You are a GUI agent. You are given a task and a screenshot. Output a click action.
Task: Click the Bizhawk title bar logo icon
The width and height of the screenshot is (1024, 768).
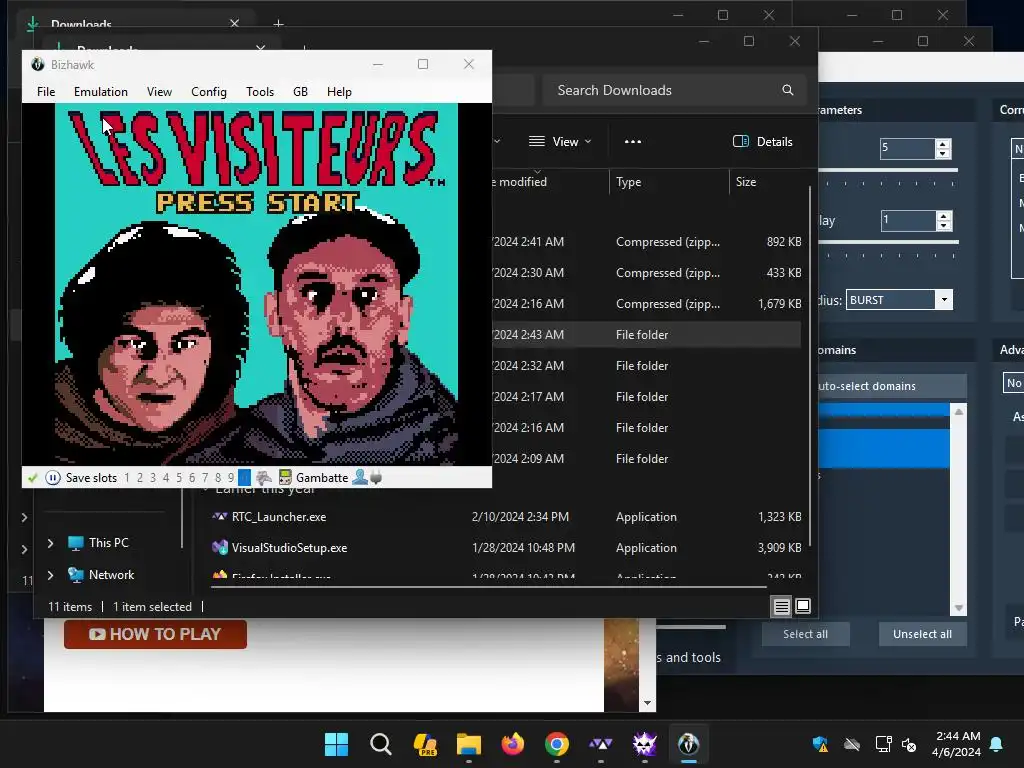pos(38,64)
